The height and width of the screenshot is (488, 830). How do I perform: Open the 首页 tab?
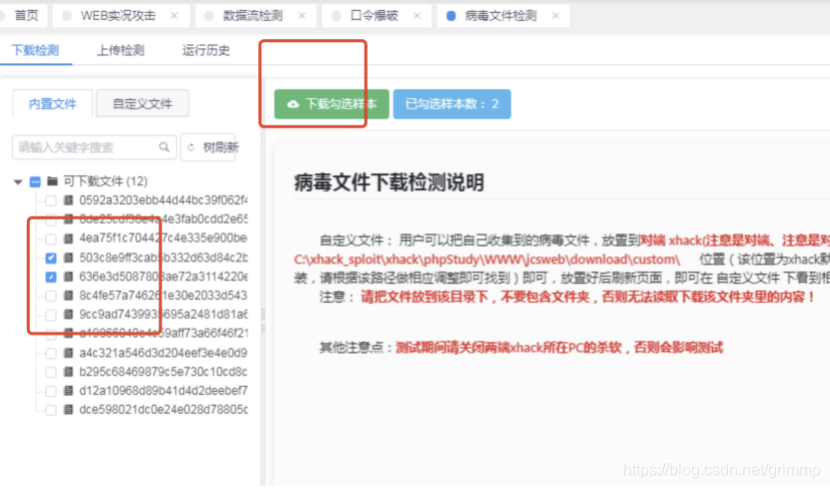pos(26,16)
